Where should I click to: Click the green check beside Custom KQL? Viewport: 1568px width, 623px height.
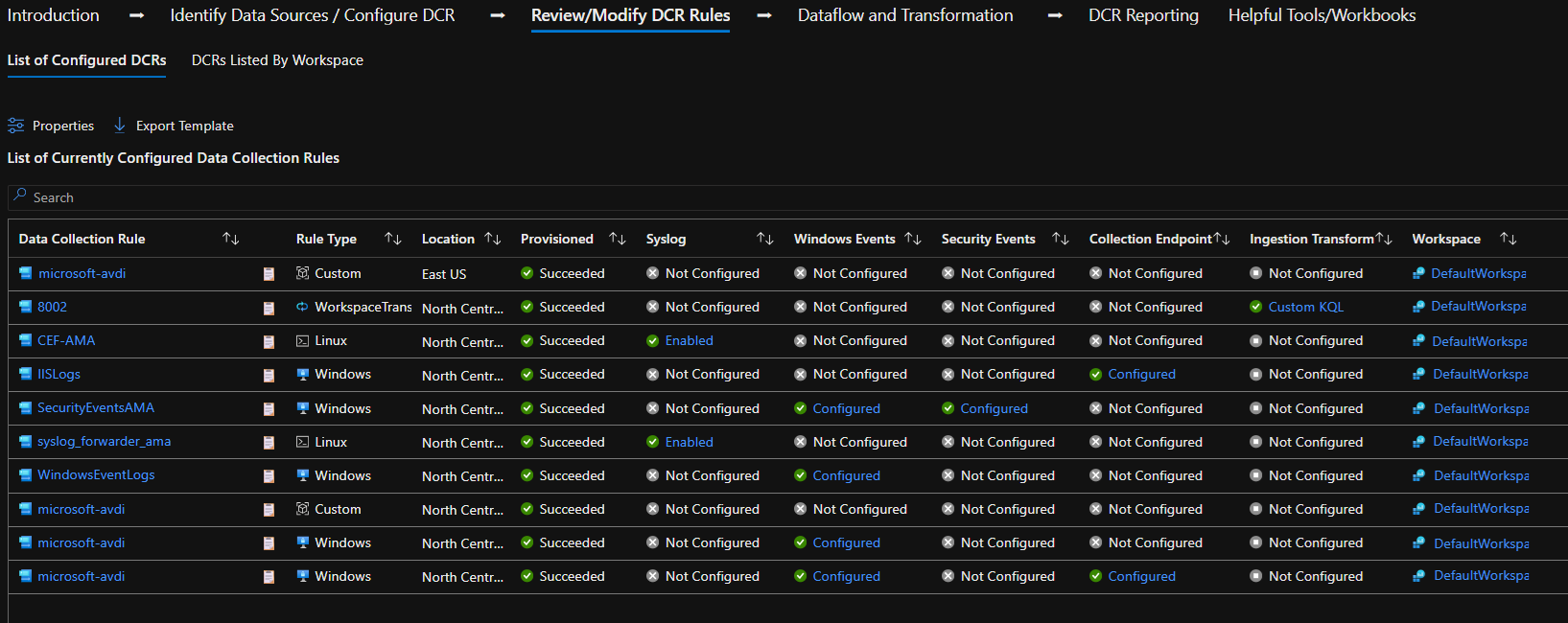click(x=1255, y=308)
